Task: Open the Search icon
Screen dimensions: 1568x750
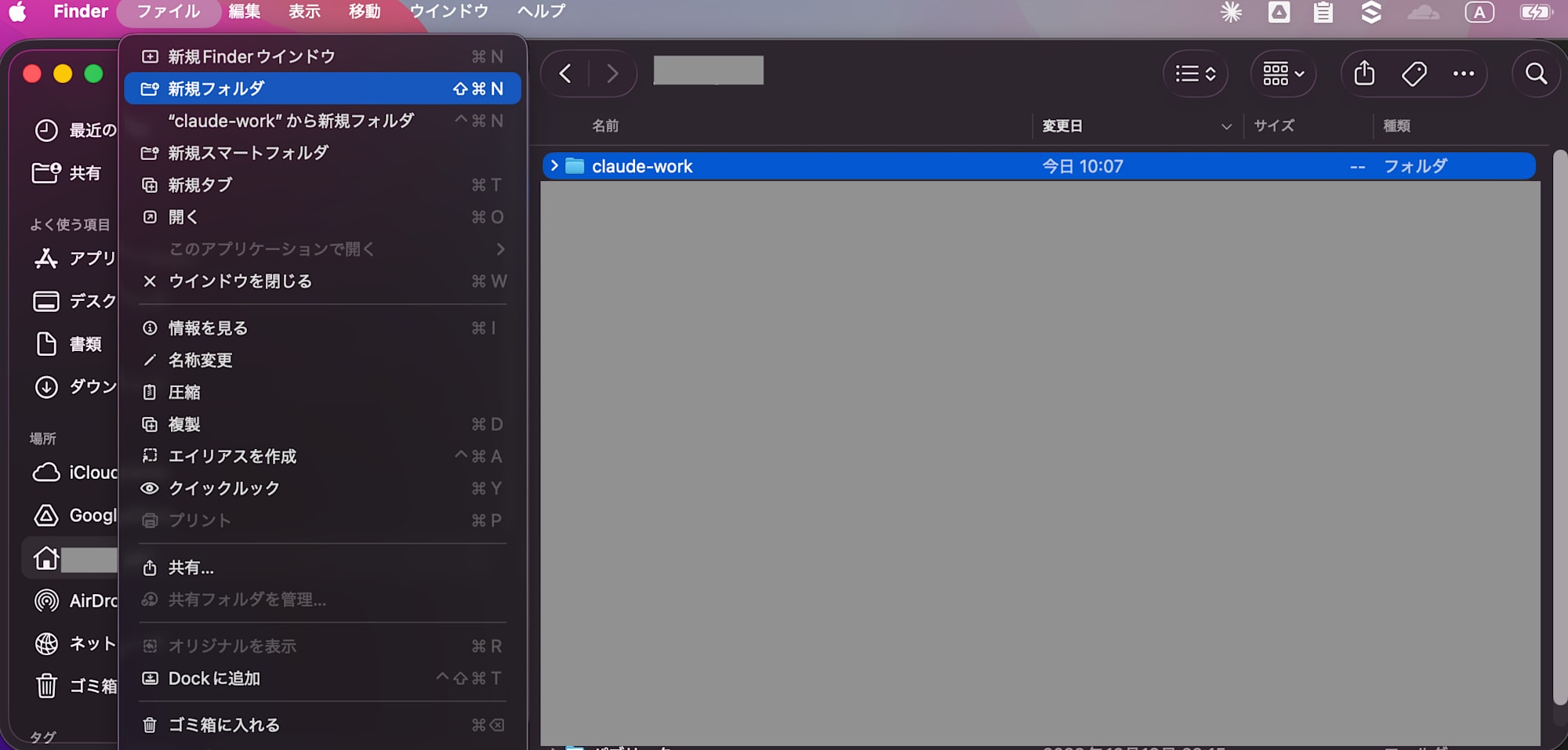Action: coord(1536,74)
